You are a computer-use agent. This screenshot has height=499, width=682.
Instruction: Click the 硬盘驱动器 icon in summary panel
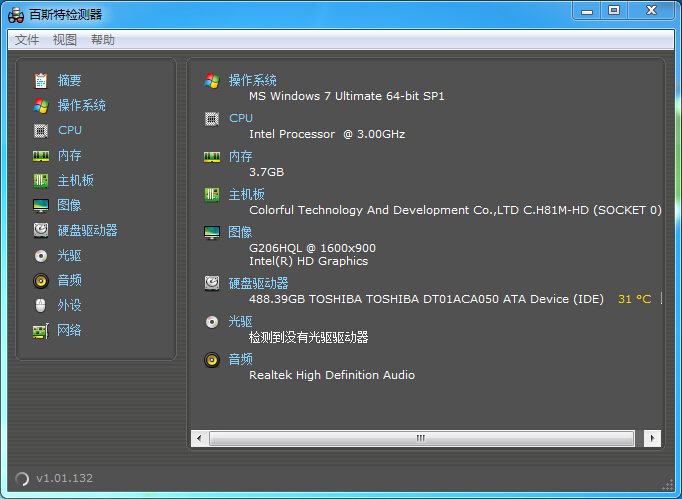click(212, 283)
